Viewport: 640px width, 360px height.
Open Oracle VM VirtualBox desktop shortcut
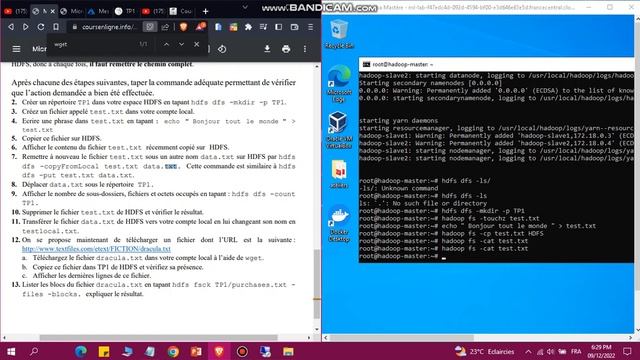tap(339, 130)
